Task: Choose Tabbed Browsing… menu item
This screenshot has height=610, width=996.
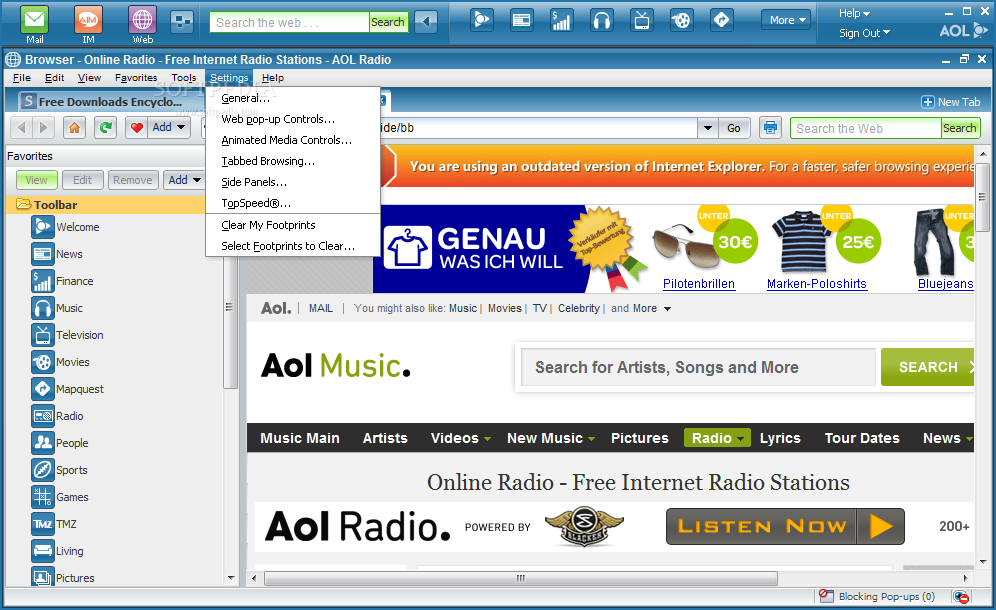Action: [293, 161]
